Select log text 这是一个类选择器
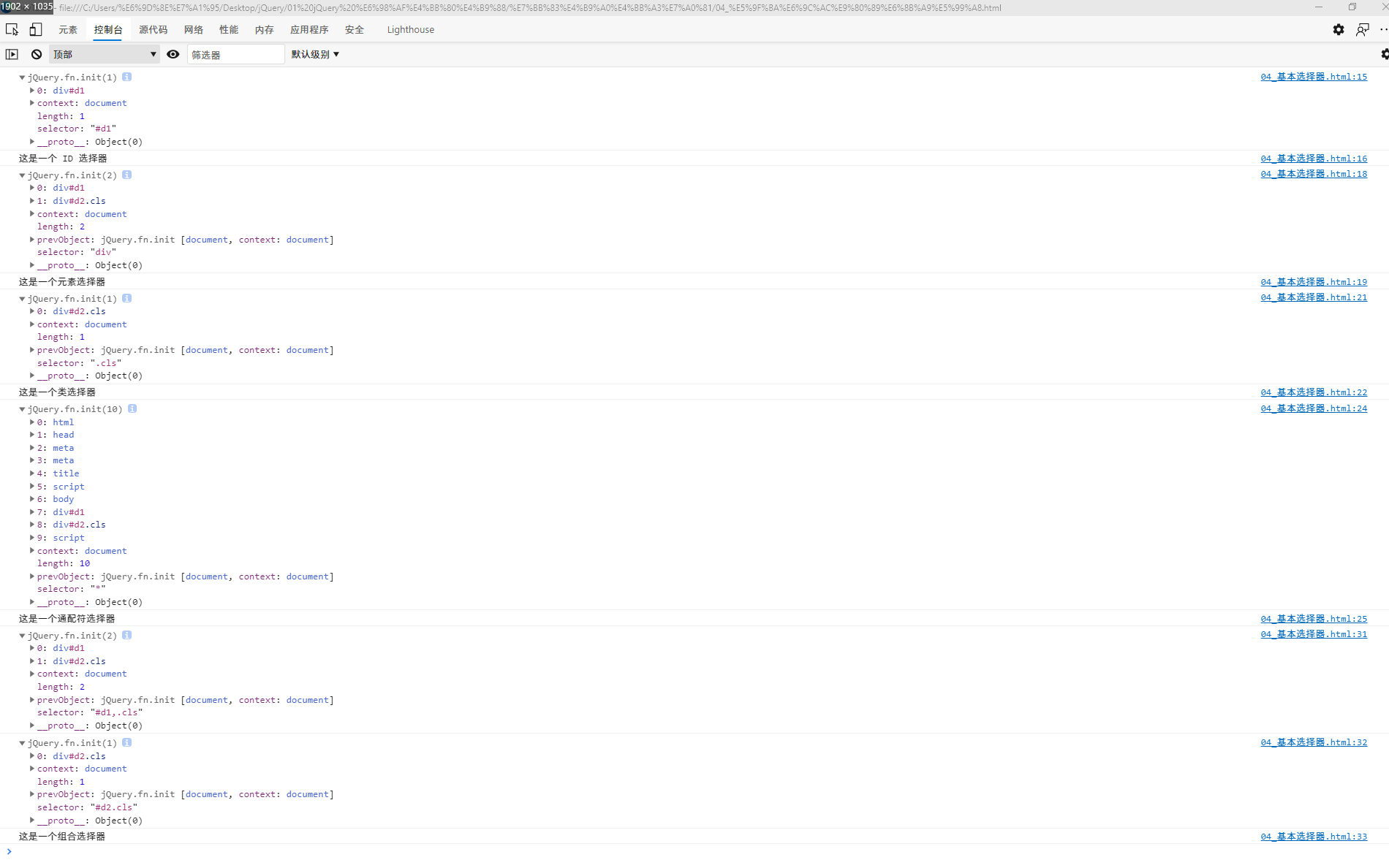This screenshot has height=868, width=1389. click(57, 392)
